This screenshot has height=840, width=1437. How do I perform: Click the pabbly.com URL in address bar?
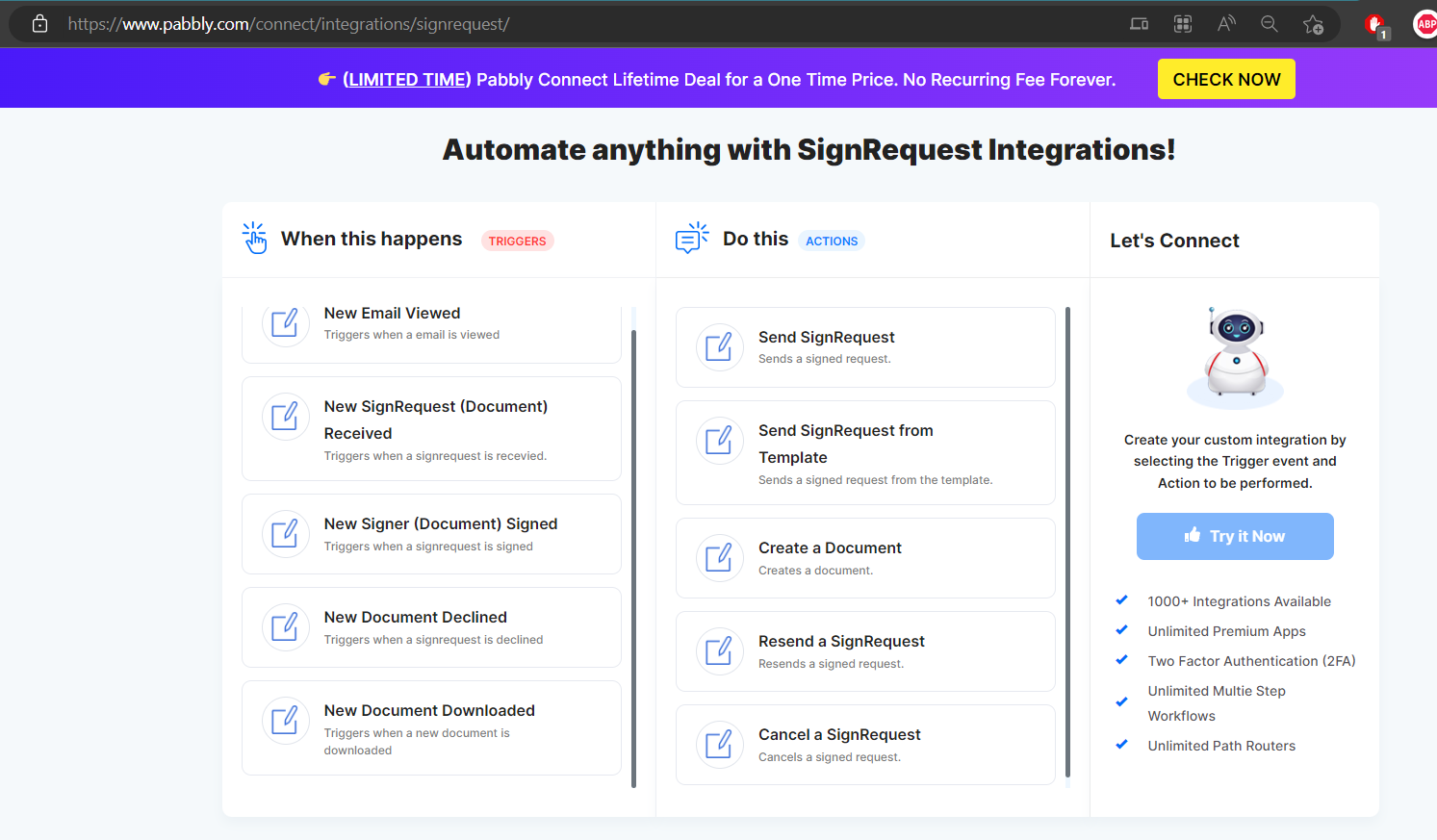click(289, 24)
